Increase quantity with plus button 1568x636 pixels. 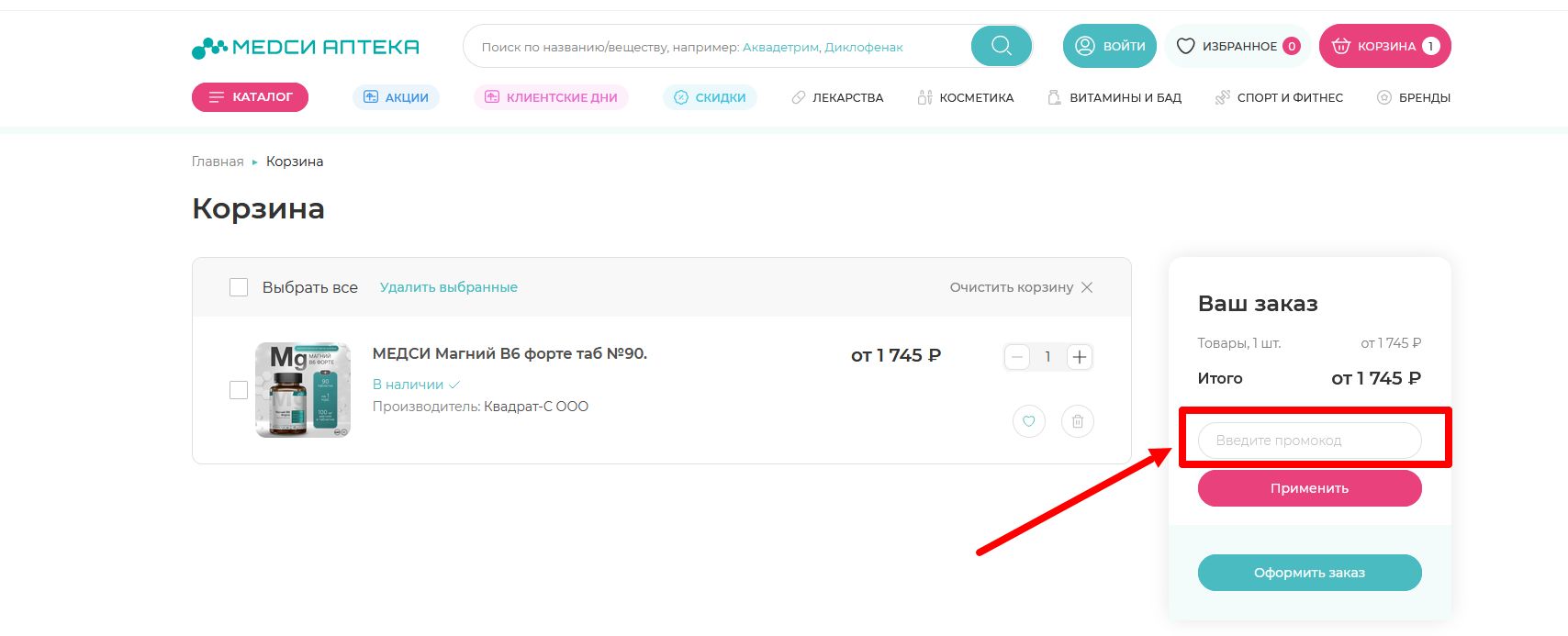click(1080, 357)
